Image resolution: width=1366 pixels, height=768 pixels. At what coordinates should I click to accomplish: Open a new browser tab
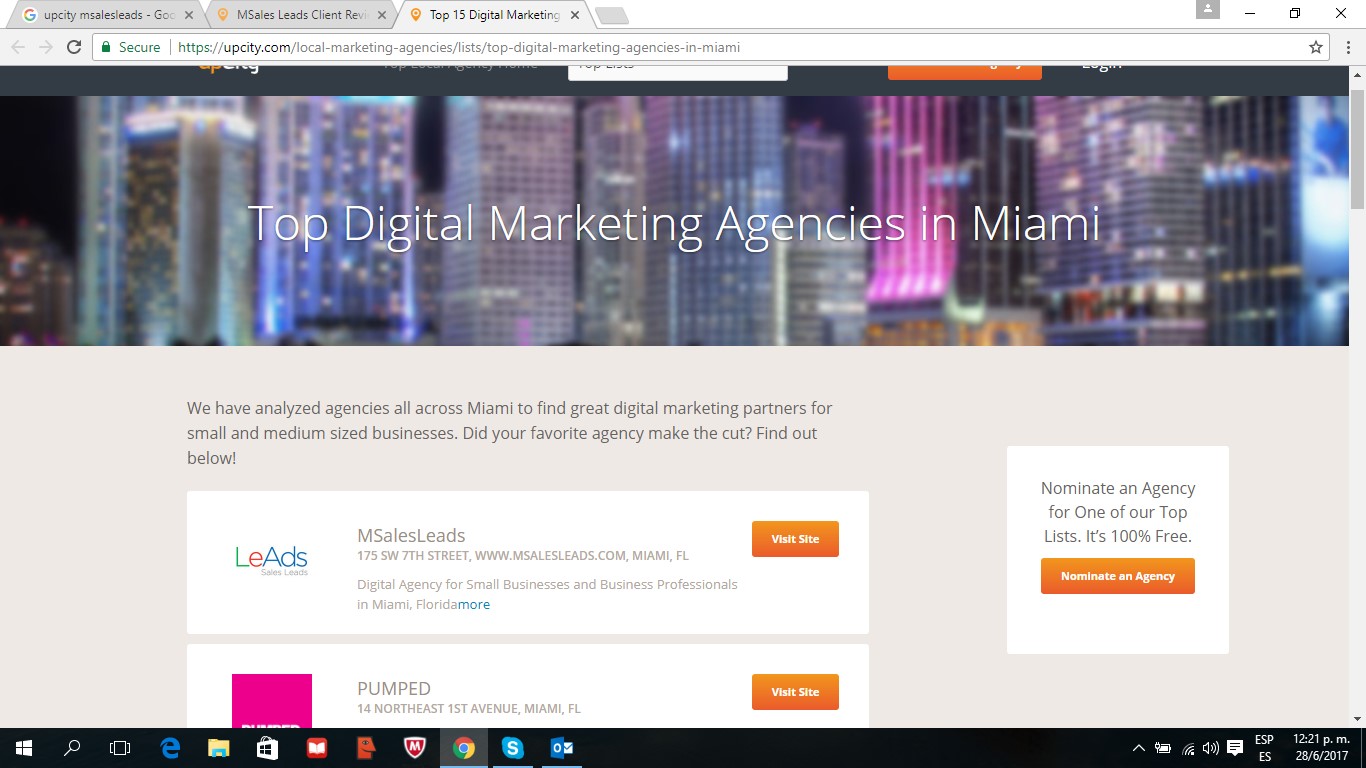611,15
